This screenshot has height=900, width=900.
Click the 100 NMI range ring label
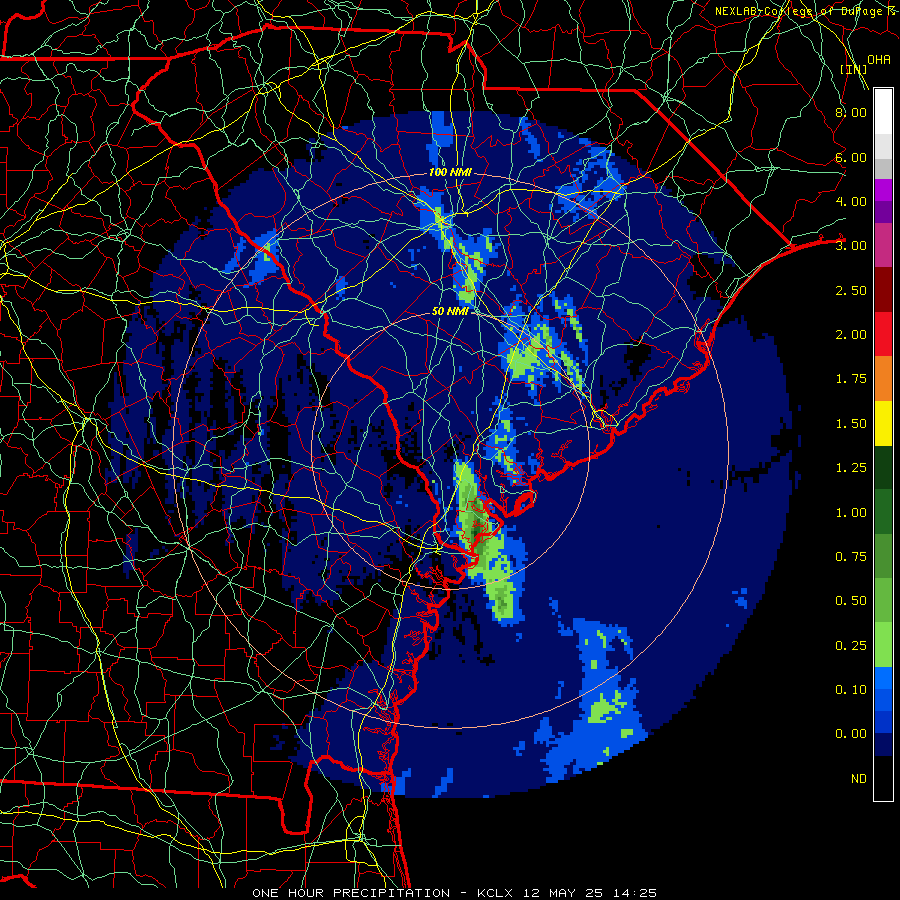pos(450,172)
